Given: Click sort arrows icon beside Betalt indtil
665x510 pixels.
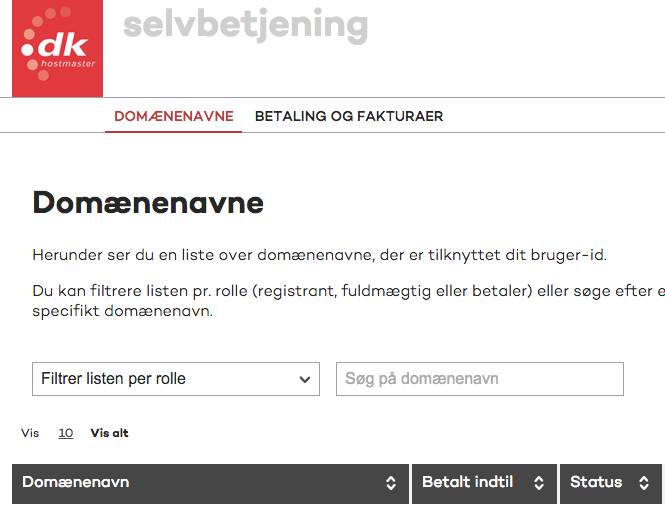Looking at the screenshot, I should tap(539, 483).
